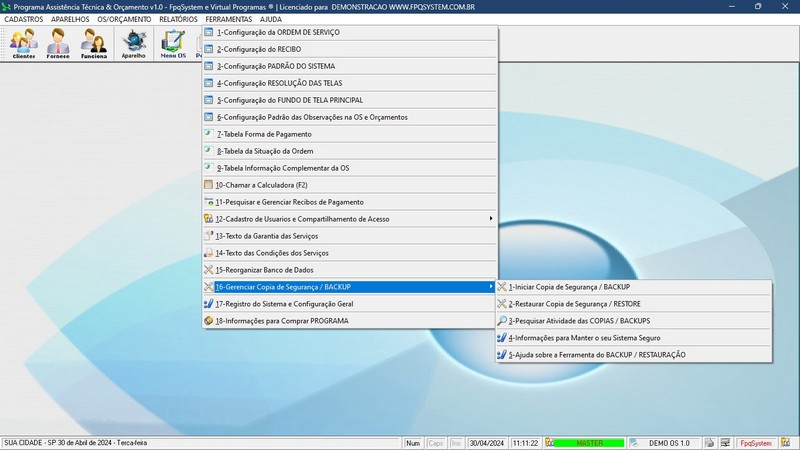Viewport: 800px width, 450px height.
Task: Select 3-Configuração PADRÃO DO SISTEMA
Action: click(349, 66)
